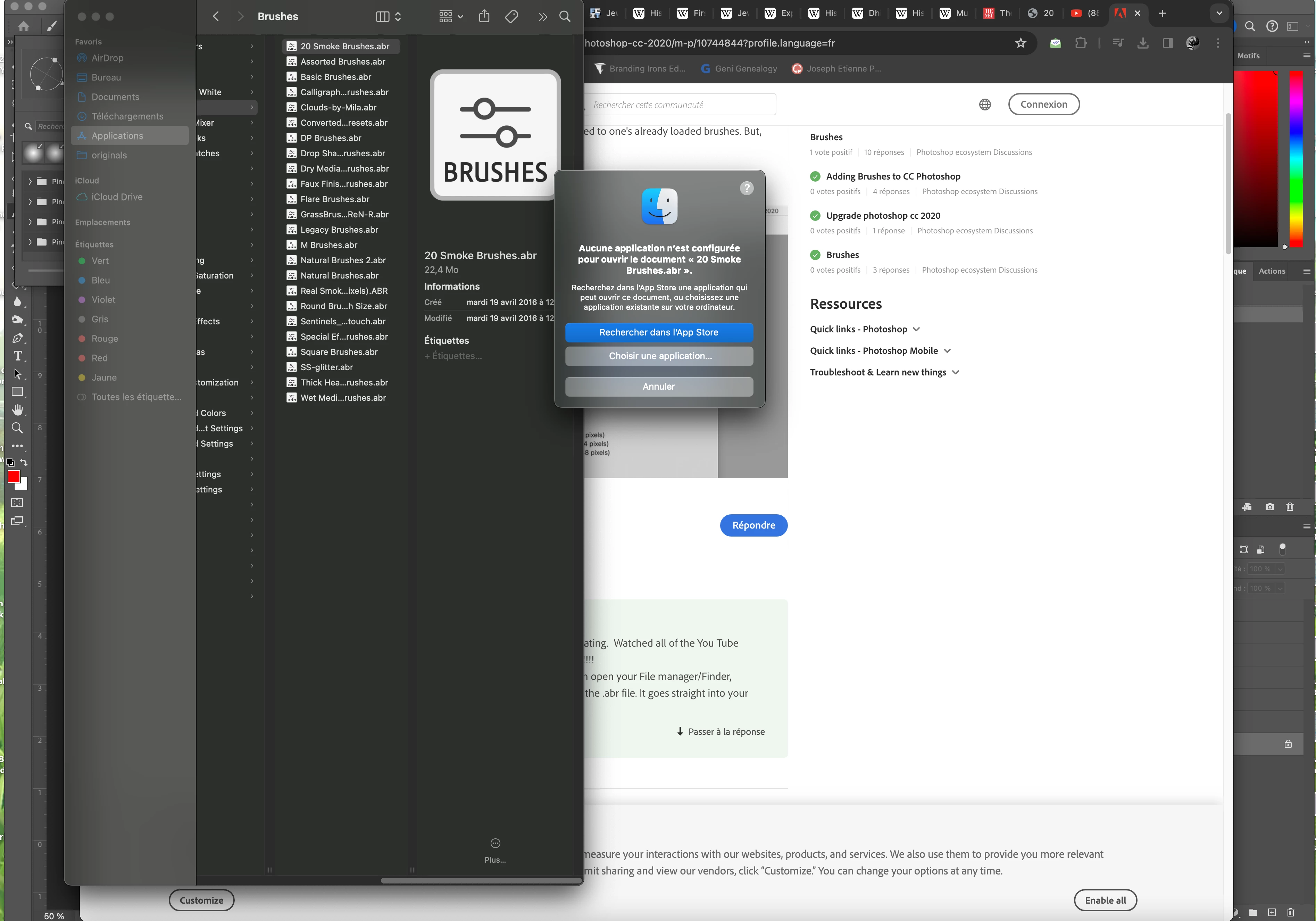Select the Zoom tool in Photoshop toolbar

[x=18, y=428]
